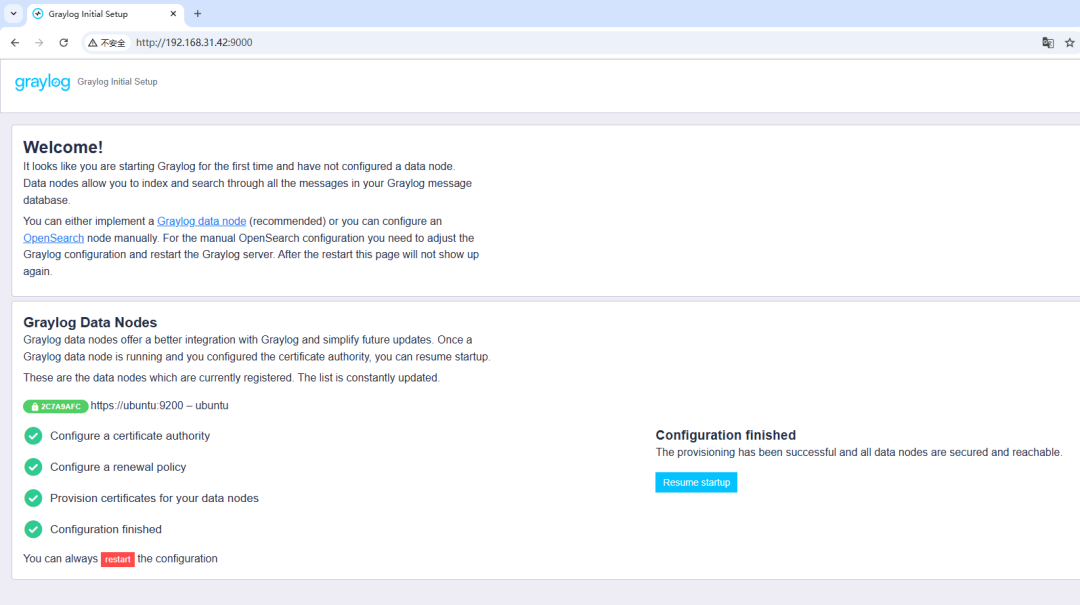Viewport: 1080px width, 605px height.
Task: Click the https://ubuntu:9200 node address text
Action: pos(137,406)
